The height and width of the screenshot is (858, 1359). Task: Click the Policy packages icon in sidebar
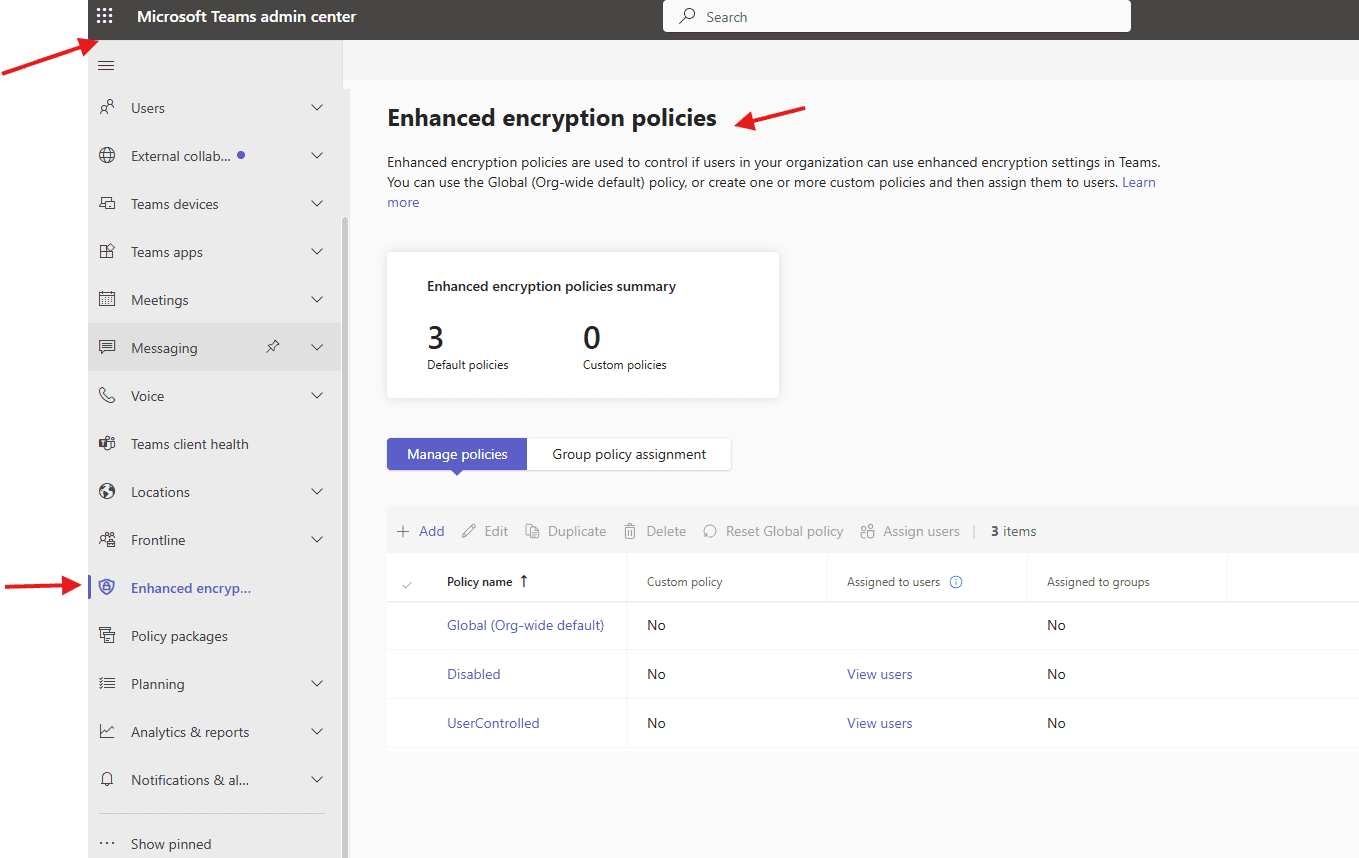pyautogui.click(x=107, y=635)
